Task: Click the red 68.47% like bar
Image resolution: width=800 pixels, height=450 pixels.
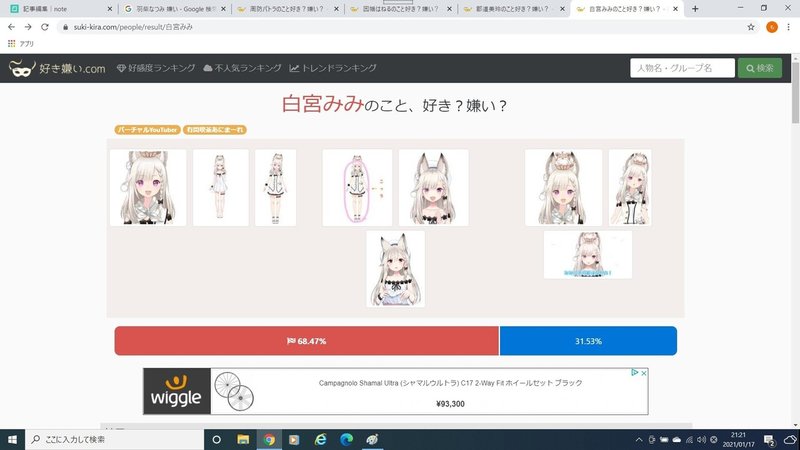Action: click(307, 341)
